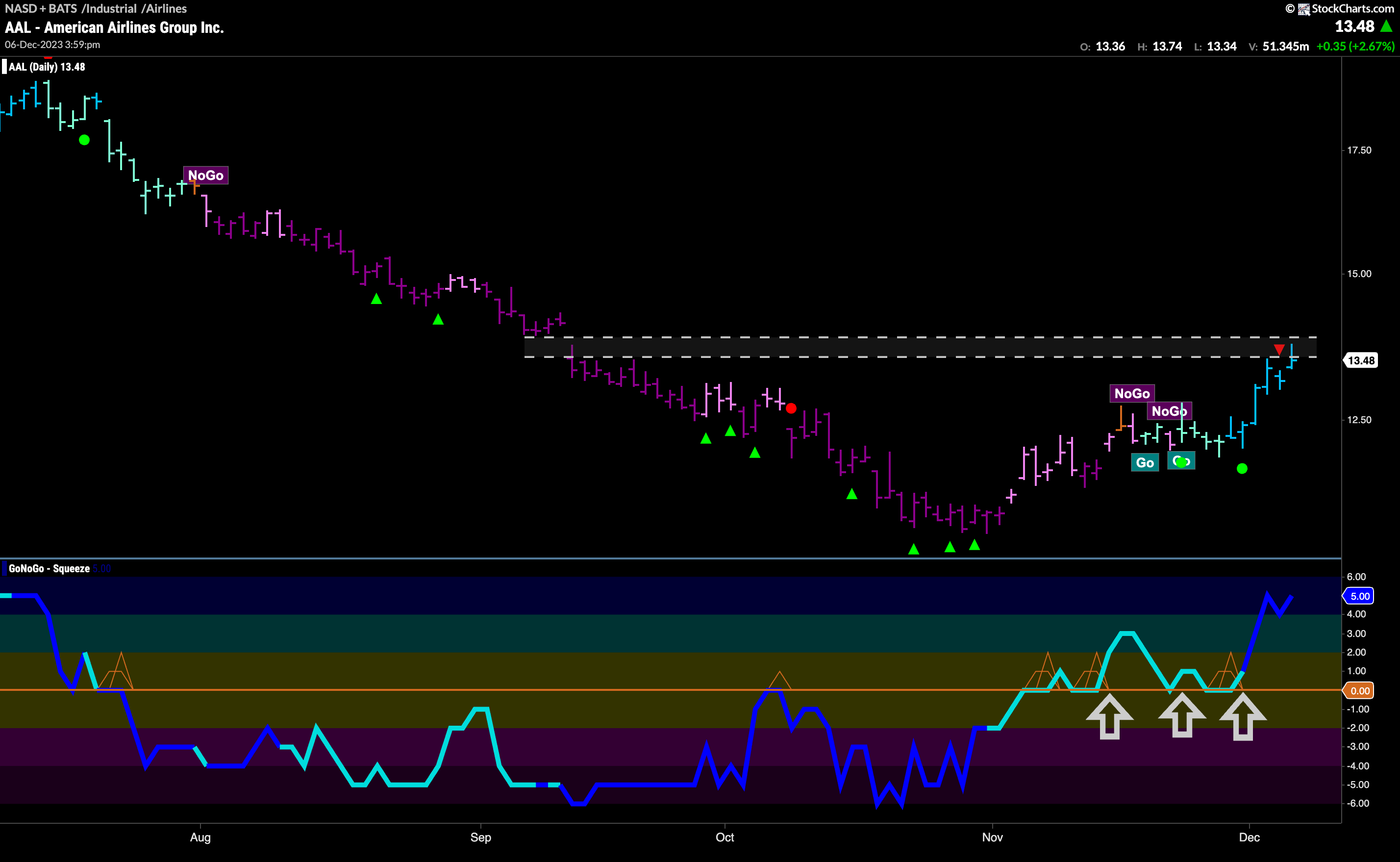Click the AAL - American Airlines Group title
The height and width of the screenshot is (862, 1400).
click(115, 27)
